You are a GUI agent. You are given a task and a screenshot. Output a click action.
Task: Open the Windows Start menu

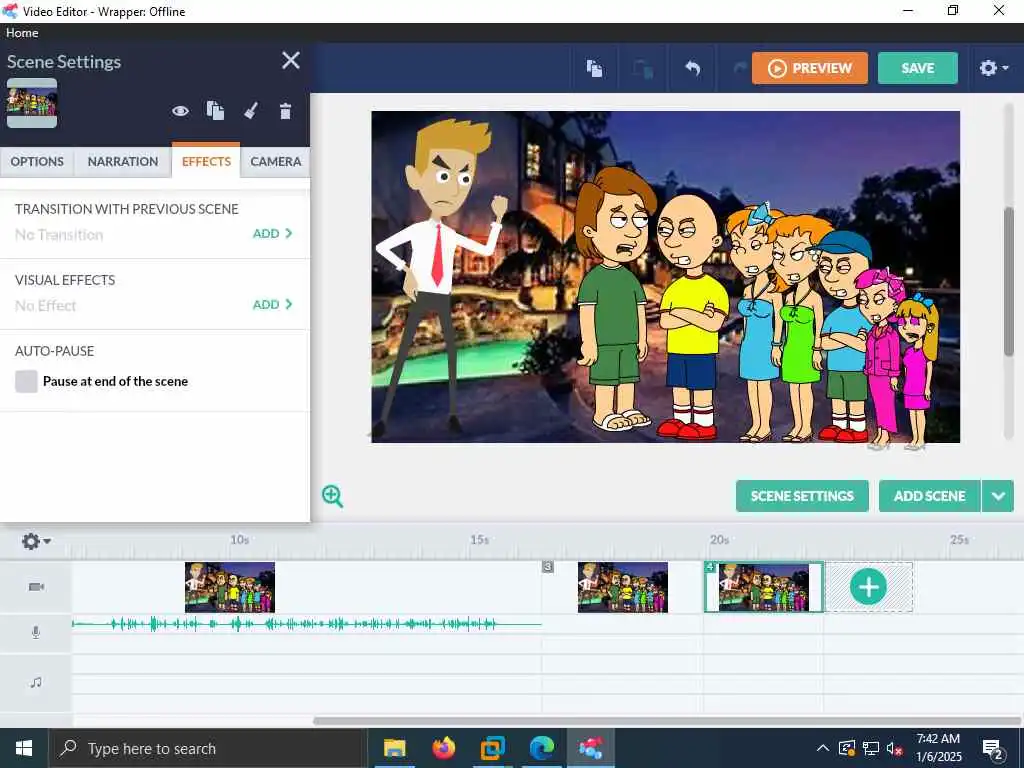click(24, 748)
